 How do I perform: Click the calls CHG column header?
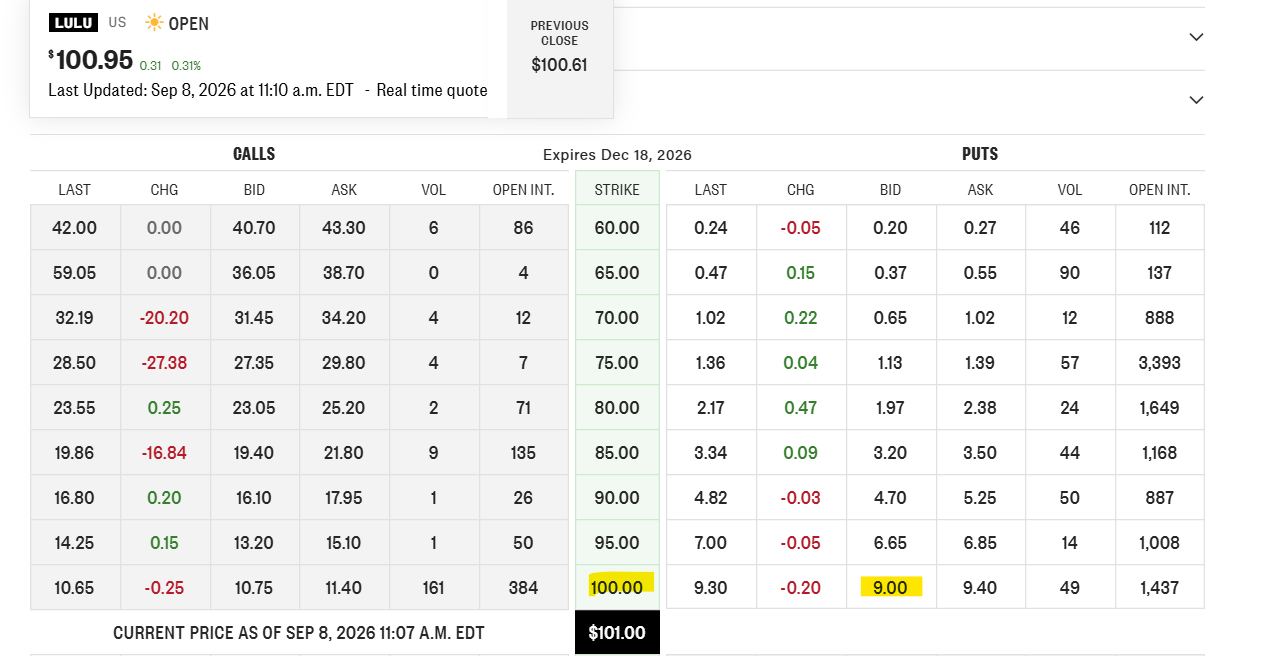[x=164, y=190]
